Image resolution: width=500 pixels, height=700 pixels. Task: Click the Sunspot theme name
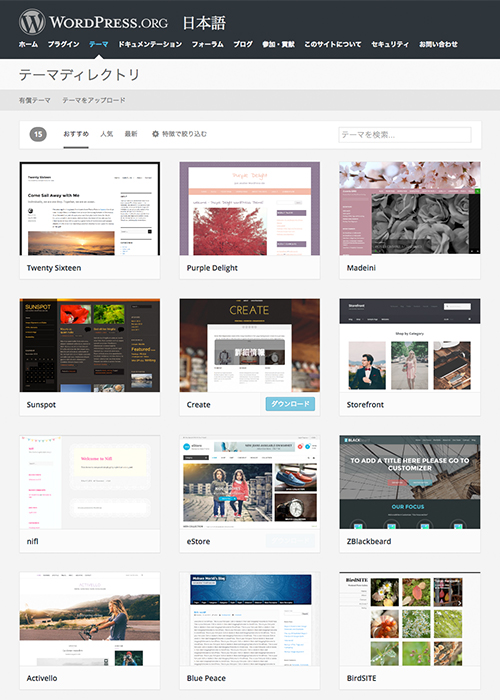pyautogui.click(x=41, y=405)
